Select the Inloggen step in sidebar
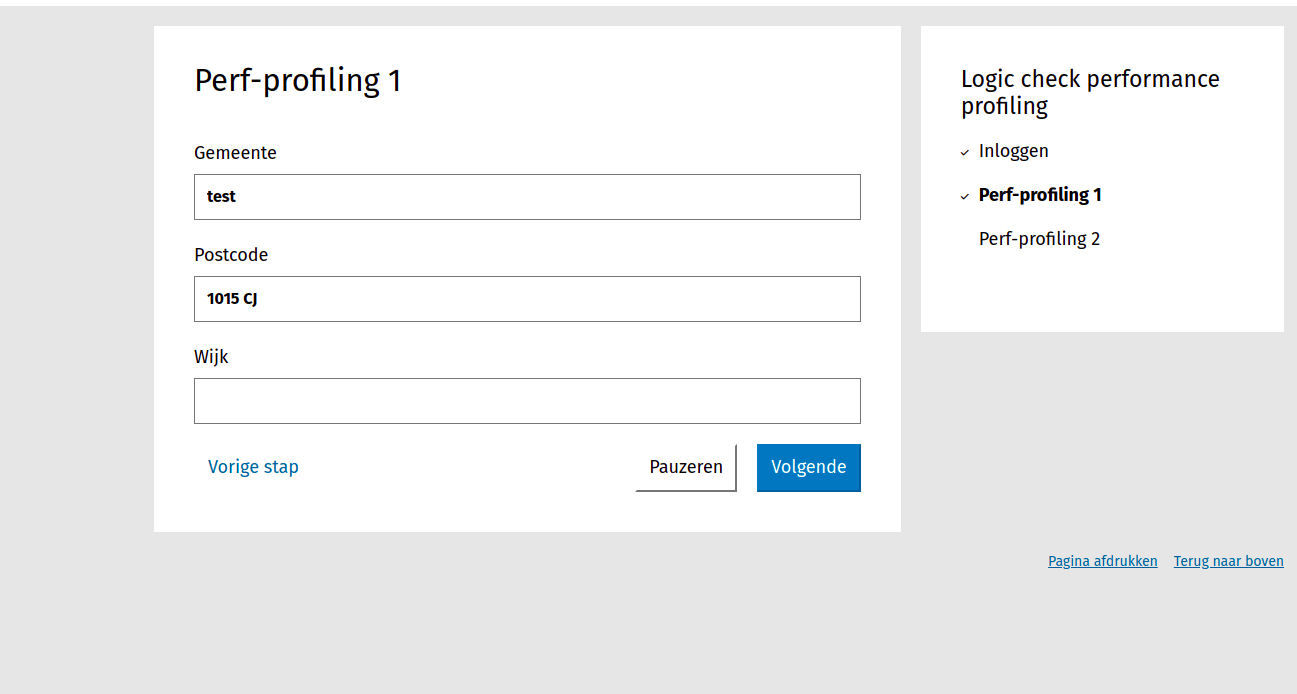This screenshot has height=694, width=1297. click(1013, 151)
